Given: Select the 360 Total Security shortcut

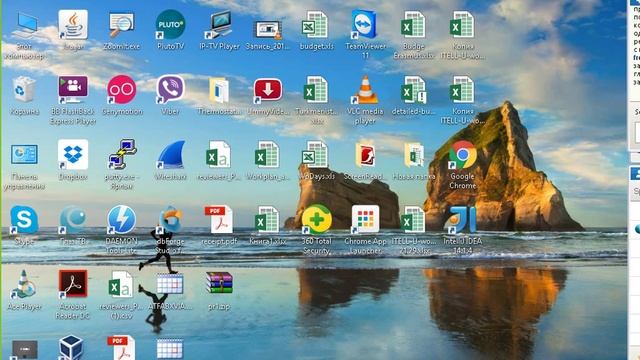Looking at the screenshot, I should pyautogui.click(x=316, y=220).
